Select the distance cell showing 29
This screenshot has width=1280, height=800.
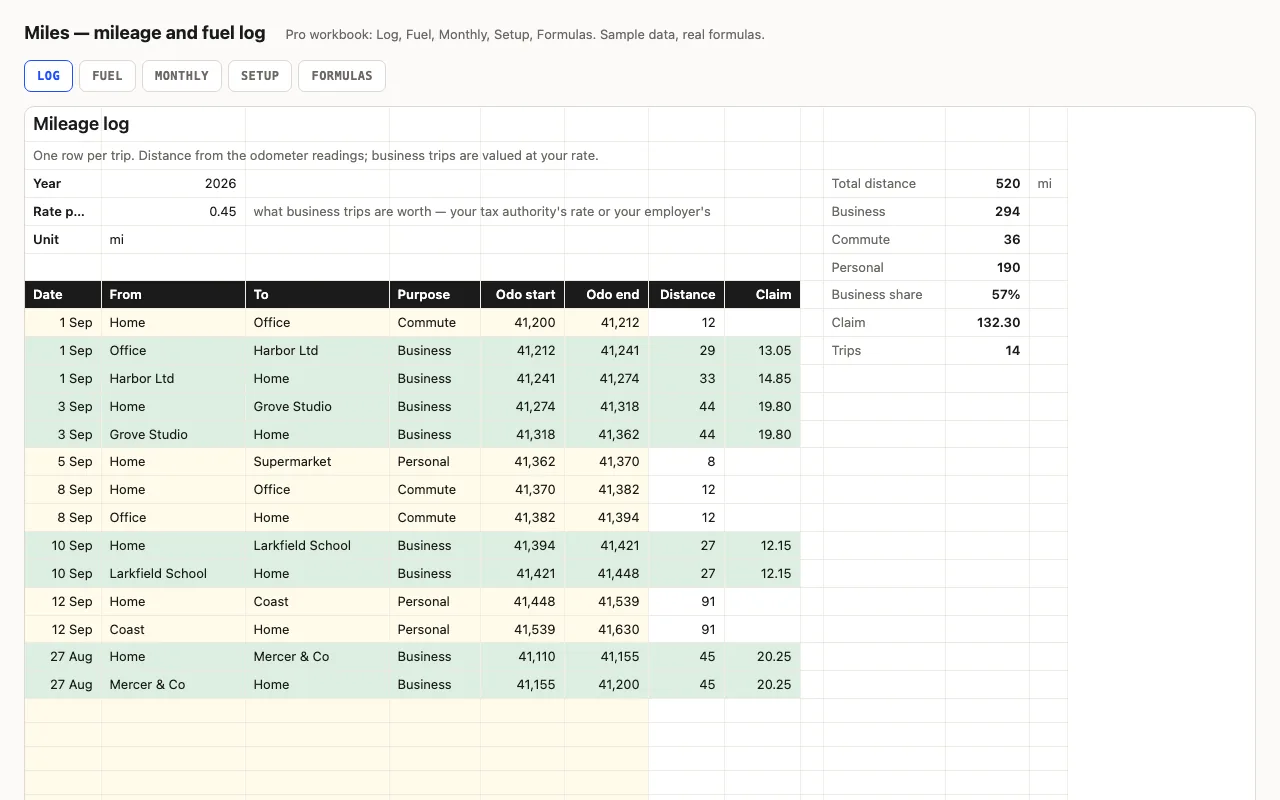pyautogui.click(x=687, y=351)
